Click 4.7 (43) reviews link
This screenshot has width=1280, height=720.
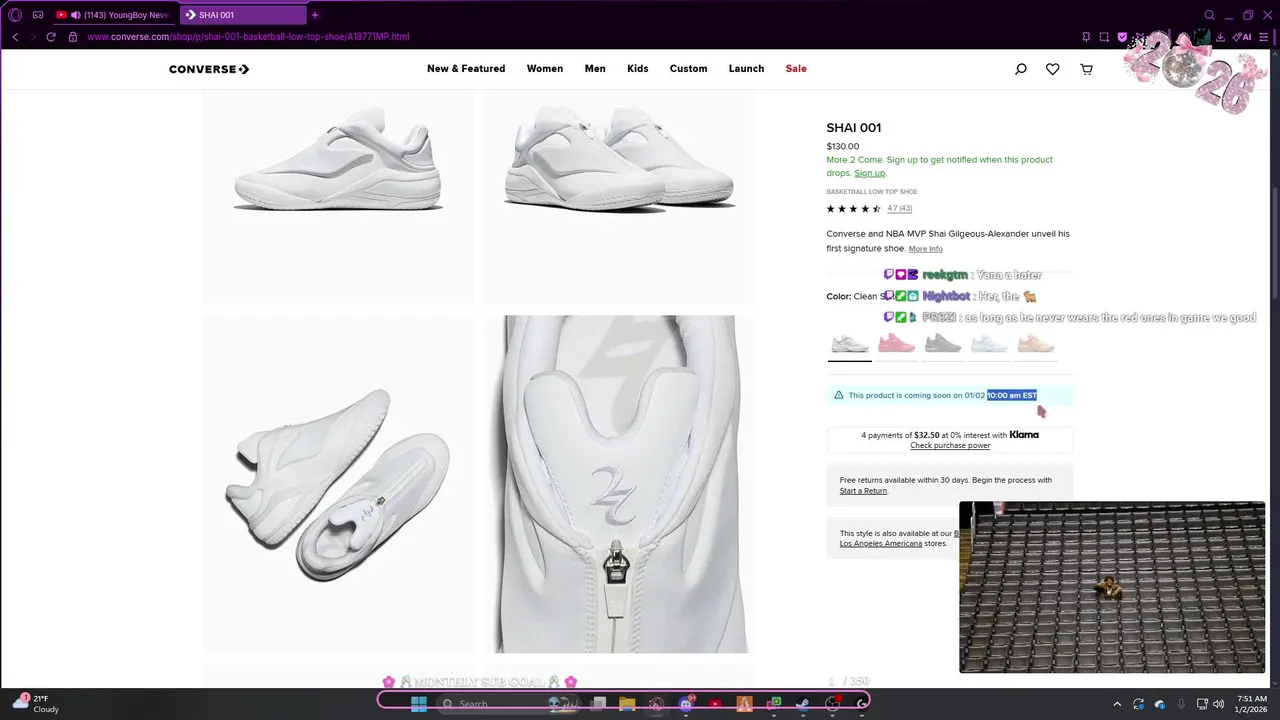(899, 209)
